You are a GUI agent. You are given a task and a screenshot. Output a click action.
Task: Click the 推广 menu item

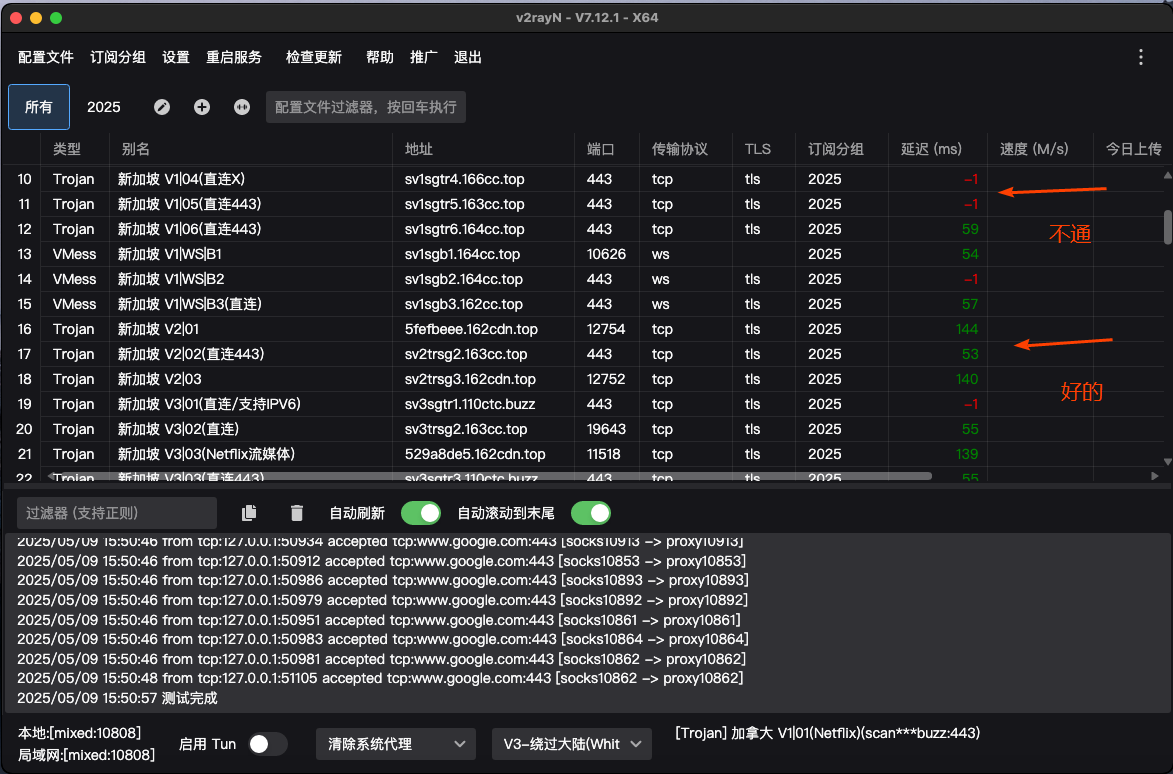tap(423, 58)
